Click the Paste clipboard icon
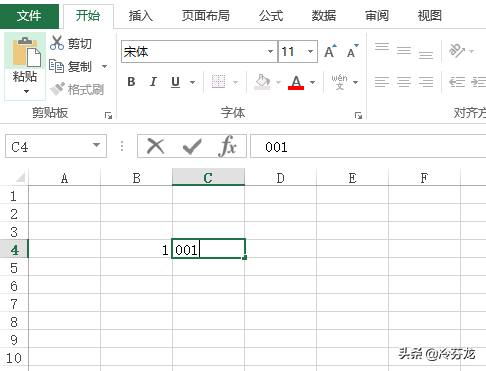The image size is (486, 371). pyautogui.click(x=26, y=52)
